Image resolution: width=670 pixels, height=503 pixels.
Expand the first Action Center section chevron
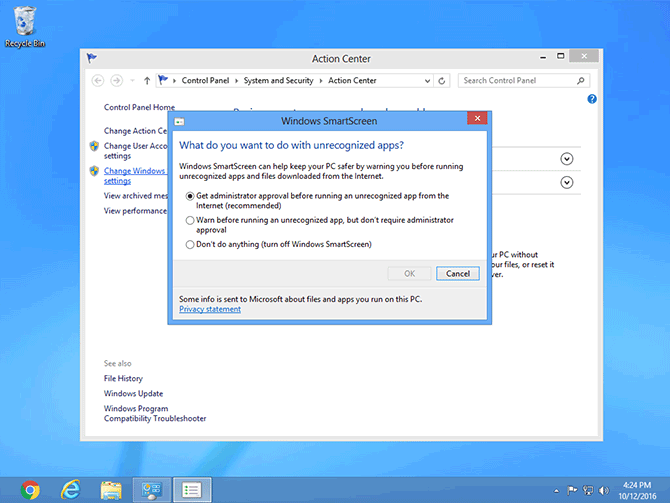tap(567, 159)
